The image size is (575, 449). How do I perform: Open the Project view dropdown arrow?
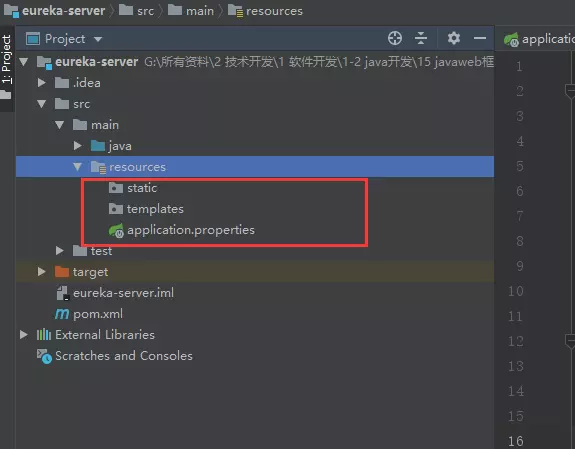(x=98, y=39)
